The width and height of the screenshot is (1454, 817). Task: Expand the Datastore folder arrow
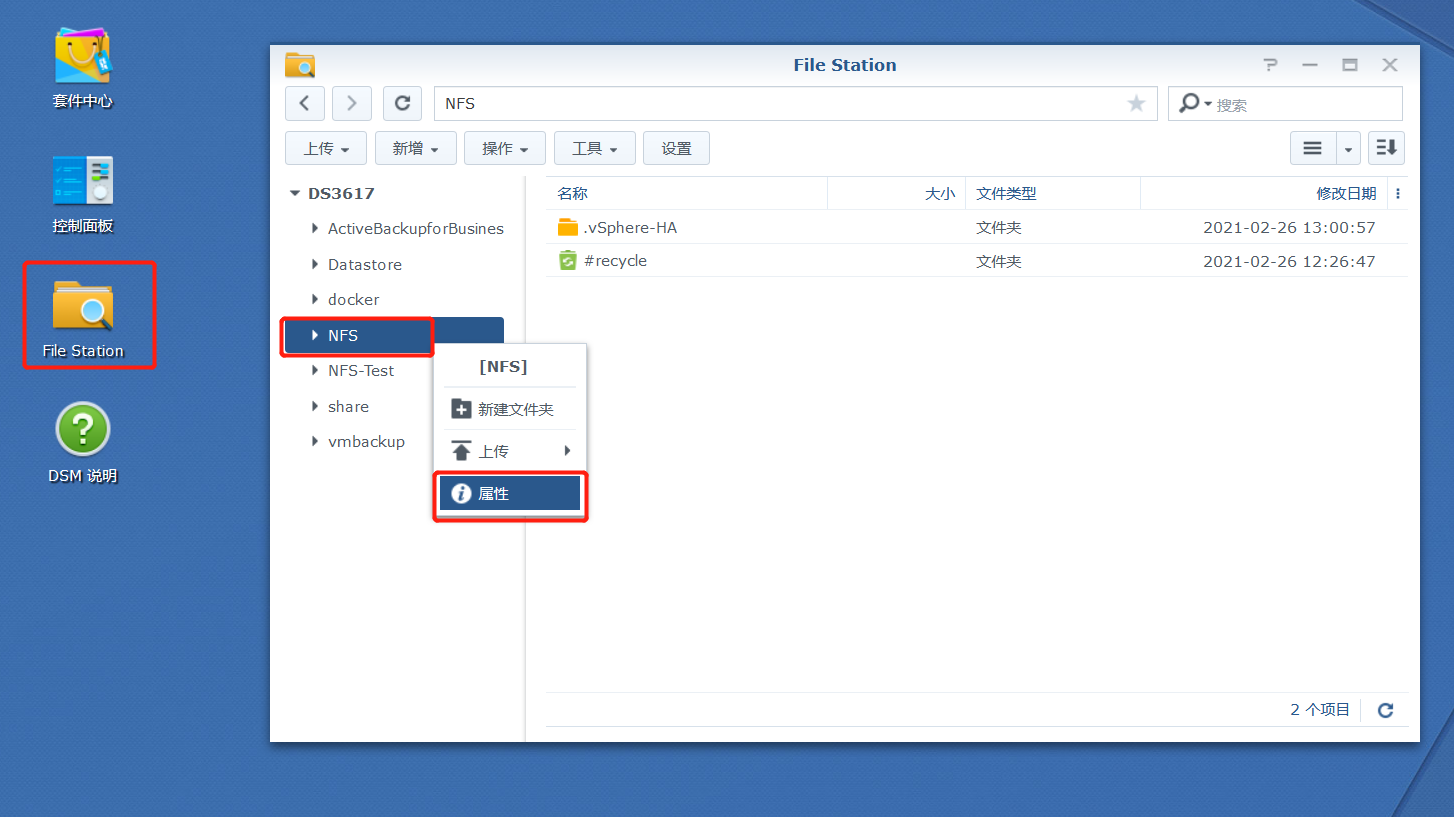(315, 265)
